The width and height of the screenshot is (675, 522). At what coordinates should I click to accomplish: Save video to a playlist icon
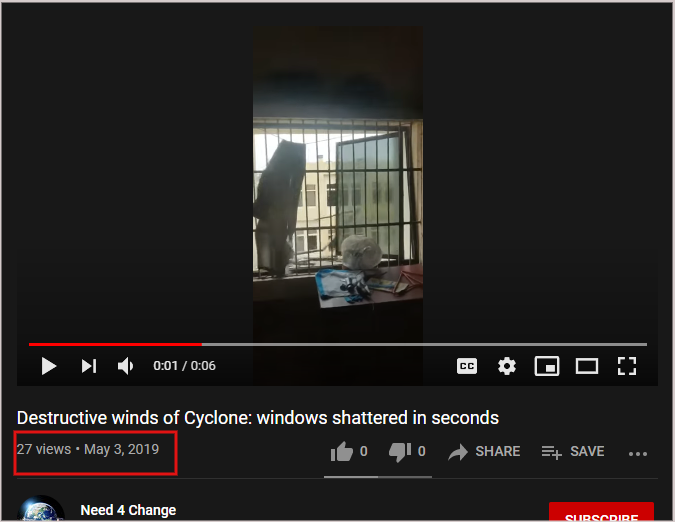point(551,452)
